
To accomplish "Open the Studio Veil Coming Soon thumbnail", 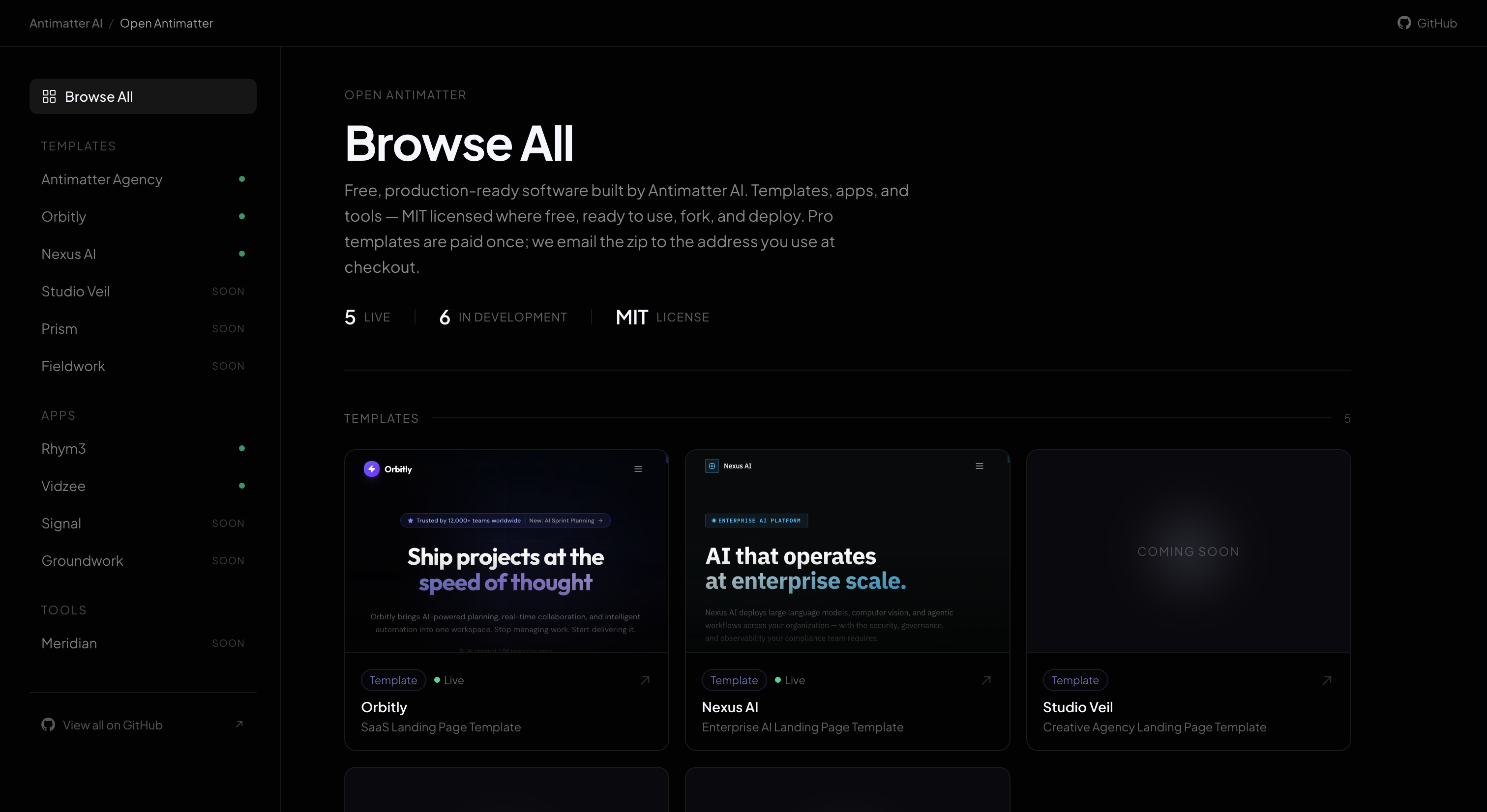I will (1188, 551).
